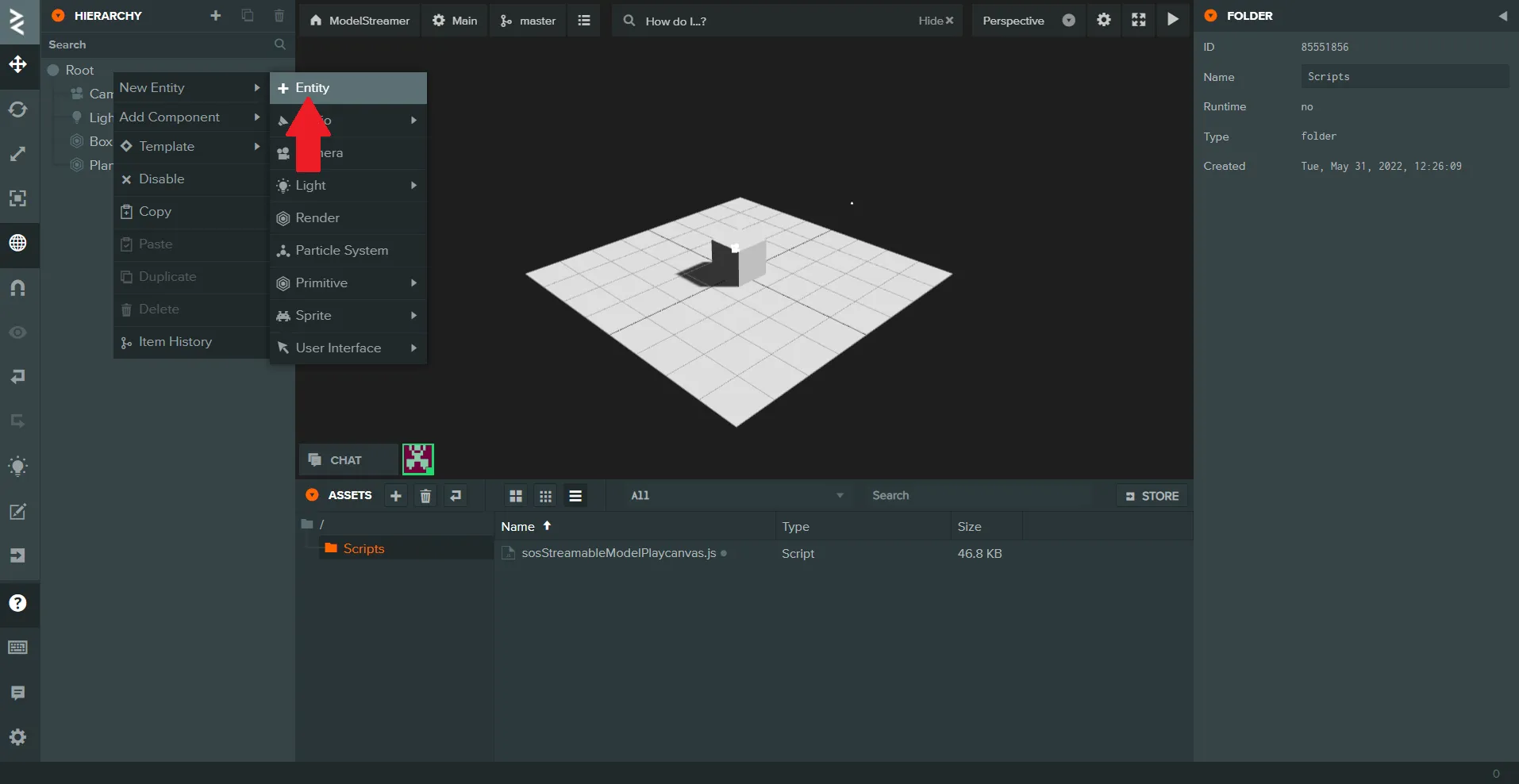
Task: Expand Primitive submenu
Action: click(348, 282)
